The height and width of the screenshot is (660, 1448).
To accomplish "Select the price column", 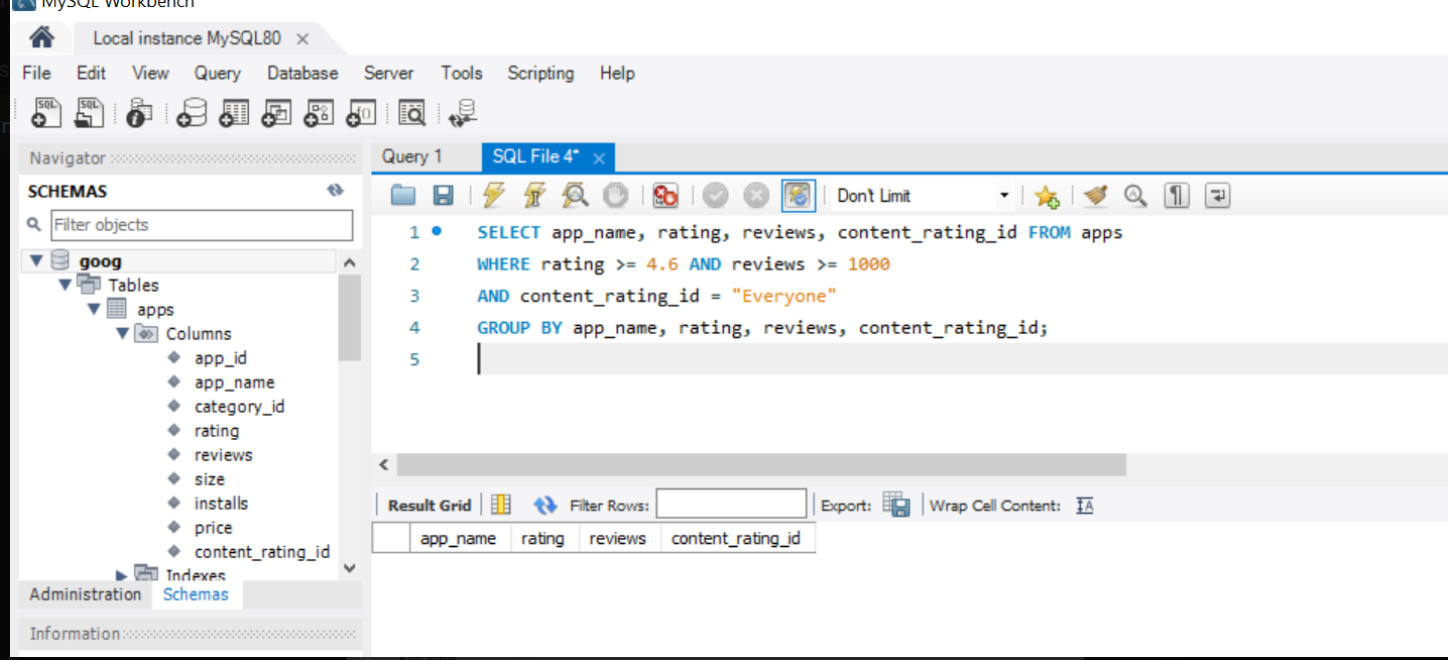I will [213, 527].
